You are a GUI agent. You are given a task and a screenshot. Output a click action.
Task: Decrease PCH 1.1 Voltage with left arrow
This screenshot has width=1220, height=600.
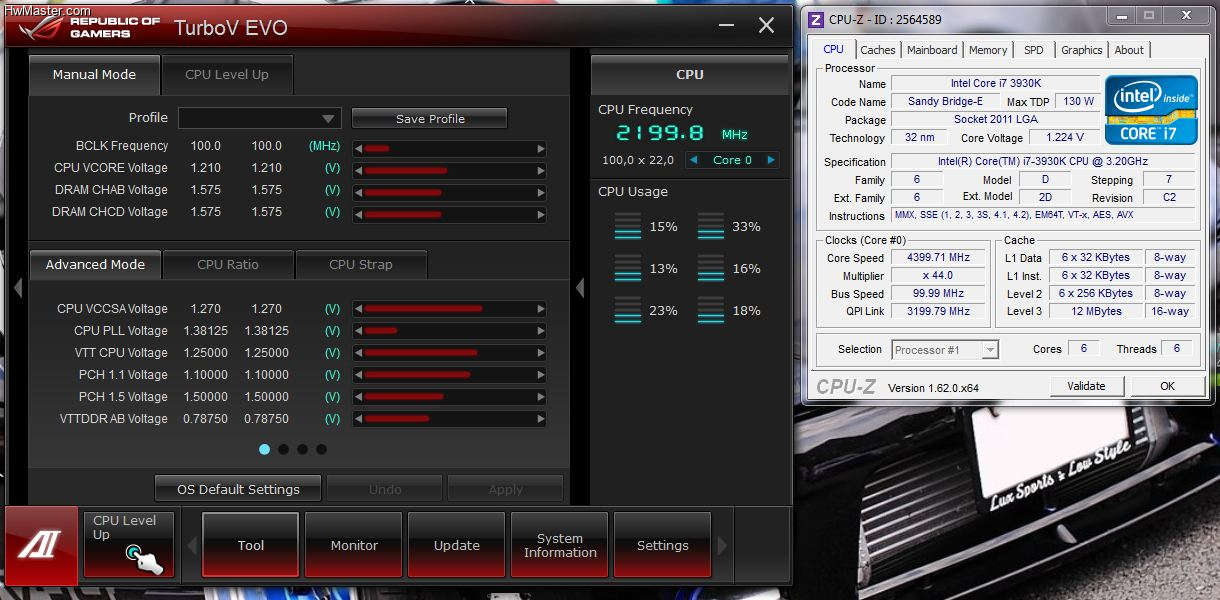click(359, 375)
